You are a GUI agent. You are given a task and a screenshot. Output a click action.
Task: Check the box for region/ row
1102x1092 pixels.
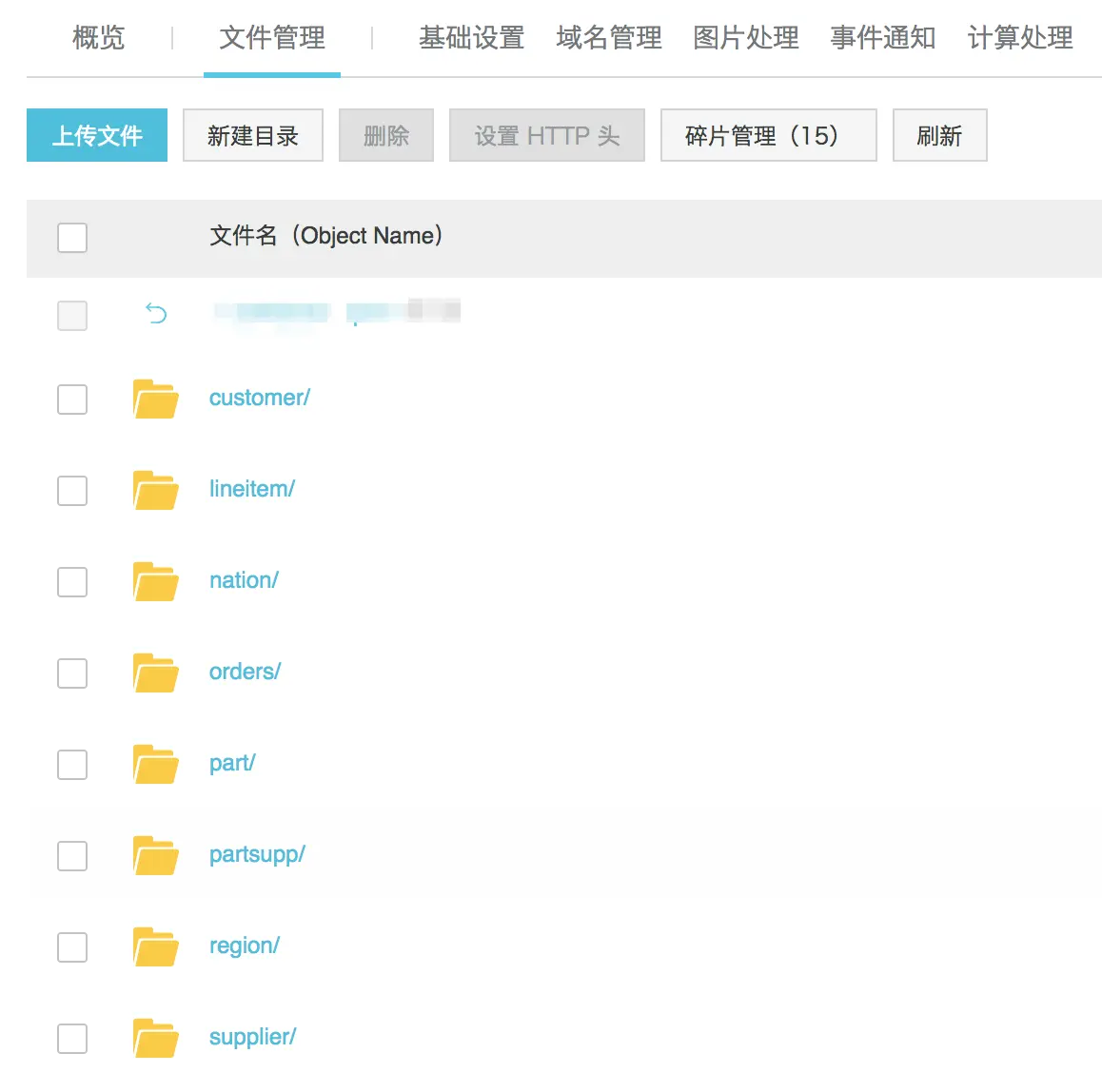tap(72, 947)
